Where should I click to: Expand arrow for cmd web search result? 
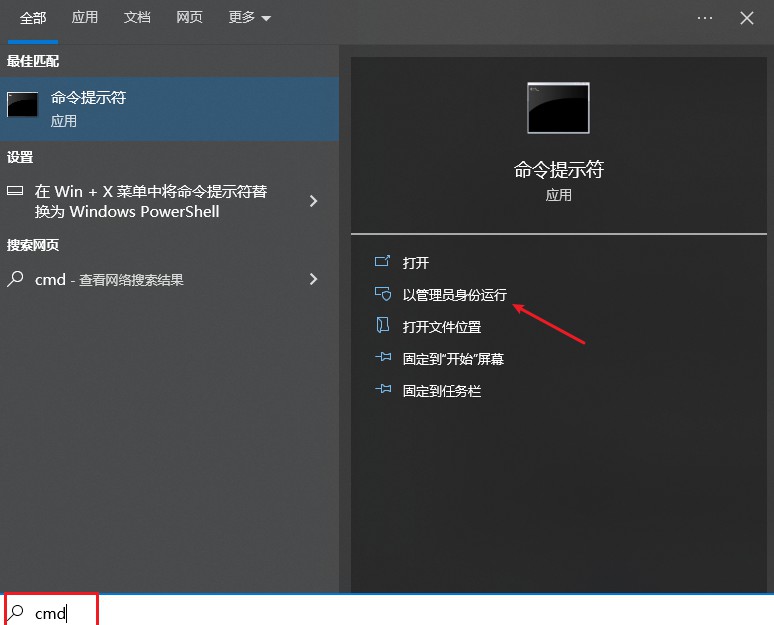313,279
